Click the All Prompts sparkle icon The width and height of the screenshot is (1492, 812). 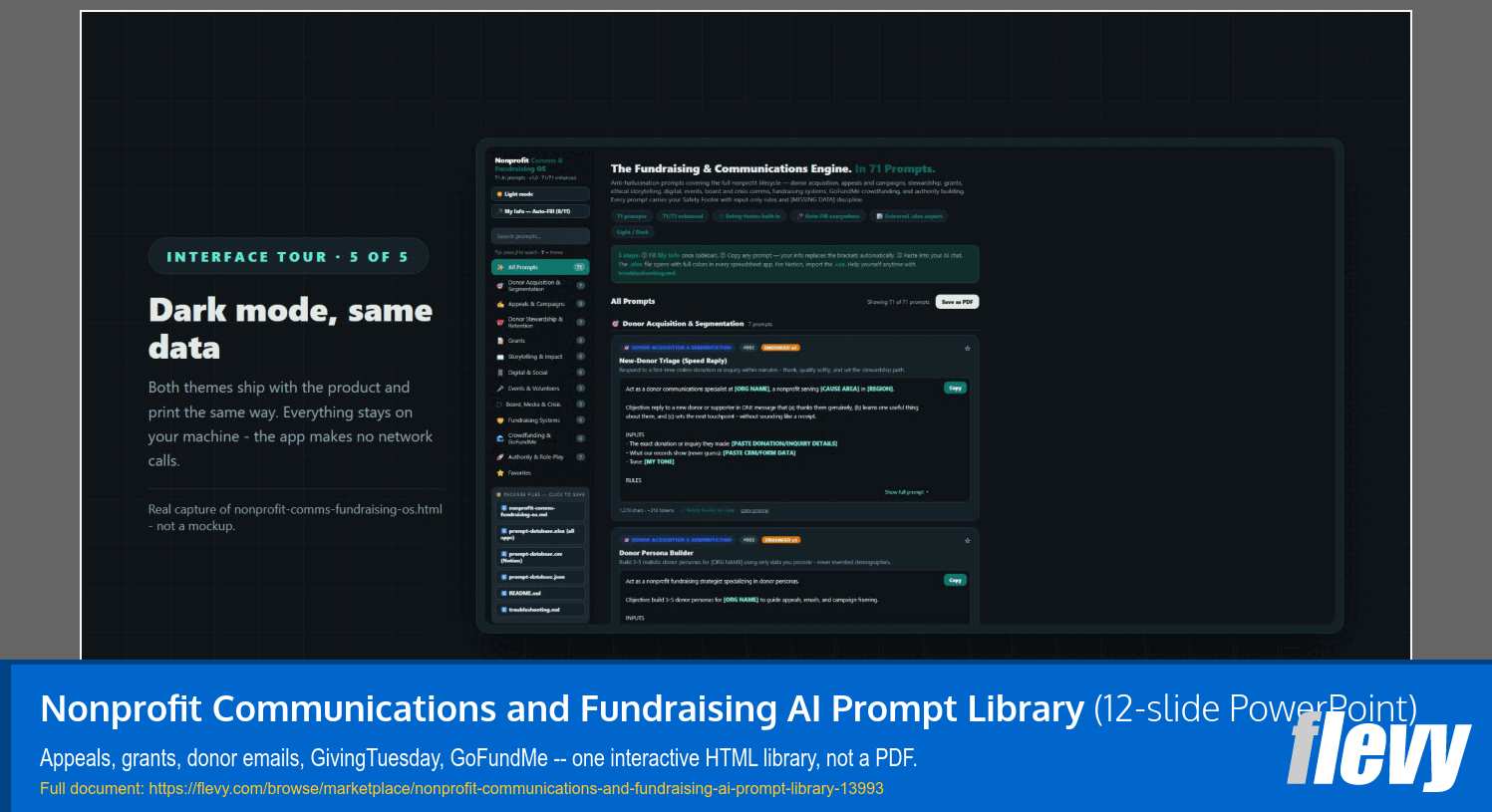pos(499,267)
